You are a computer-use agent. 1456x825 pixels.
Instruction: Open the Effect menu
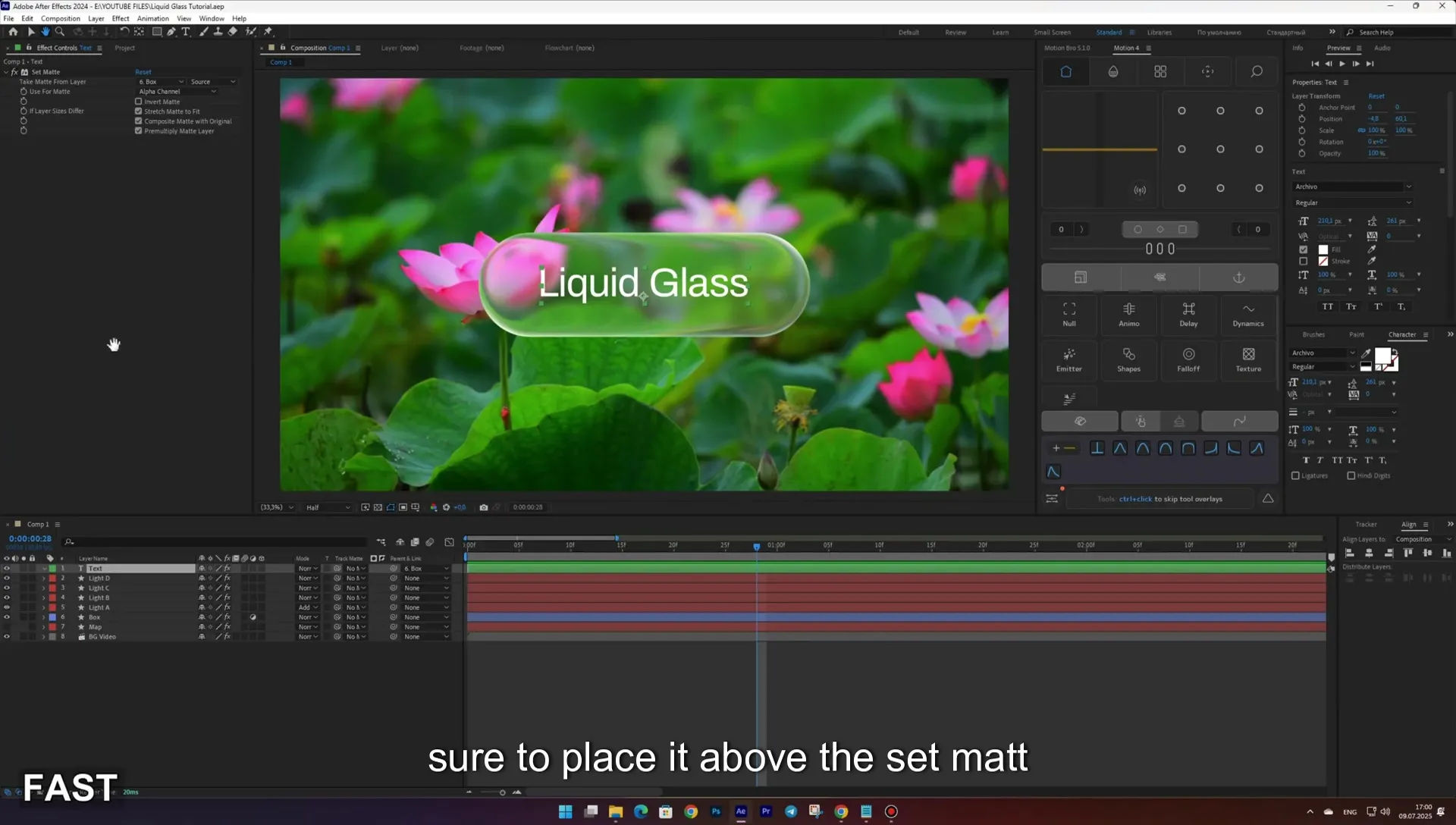[121, 19]
